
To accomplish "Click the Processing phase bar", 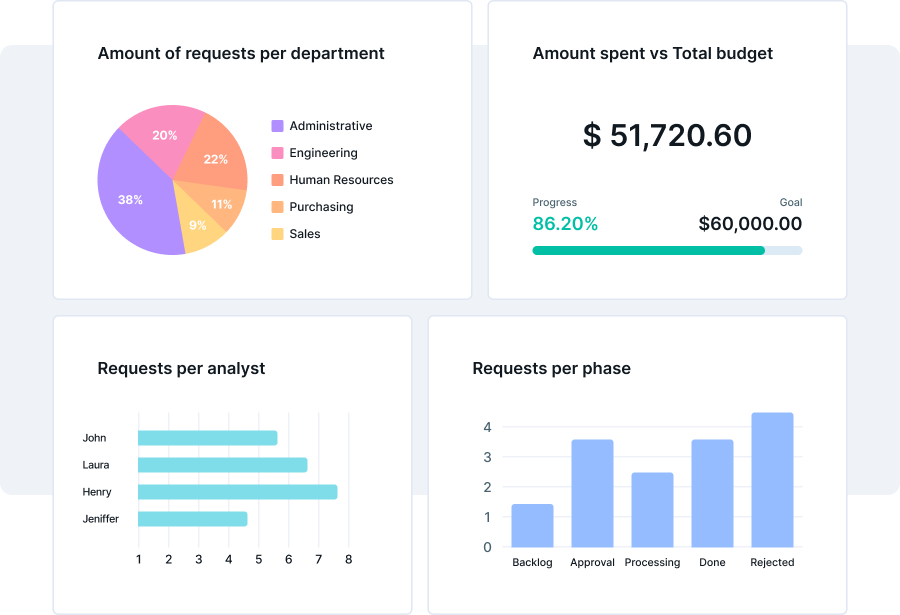I will (x=652, y=510).
